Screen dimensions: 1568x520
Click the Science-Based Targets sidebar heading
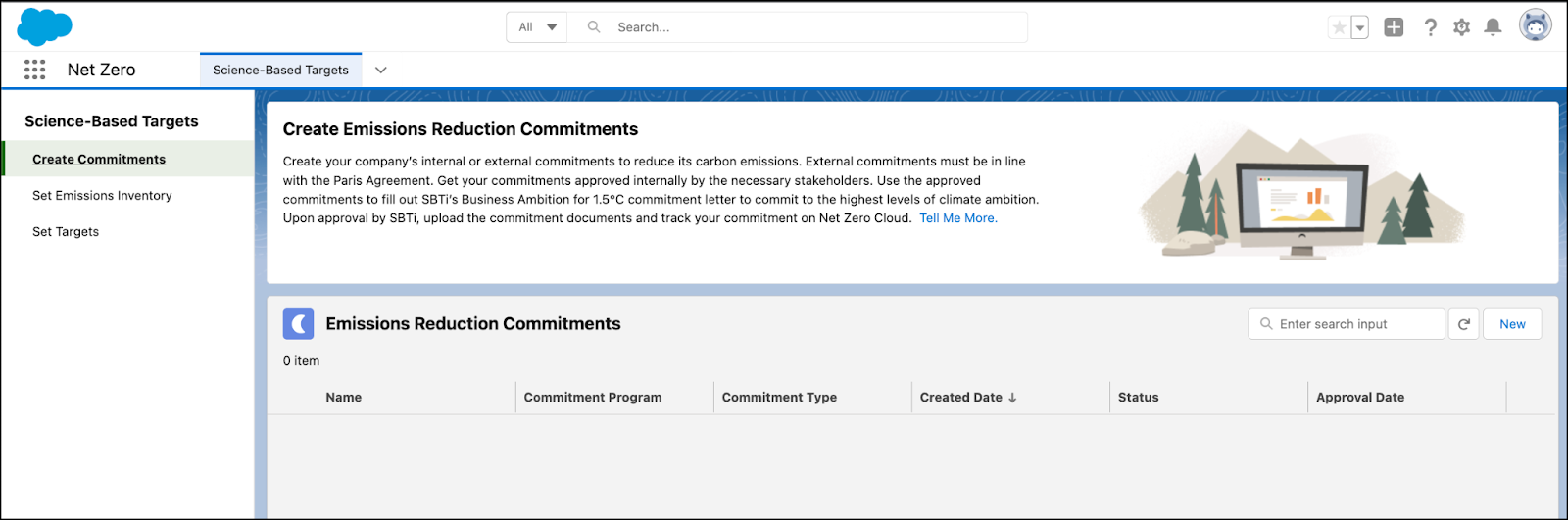click(112, 121)
